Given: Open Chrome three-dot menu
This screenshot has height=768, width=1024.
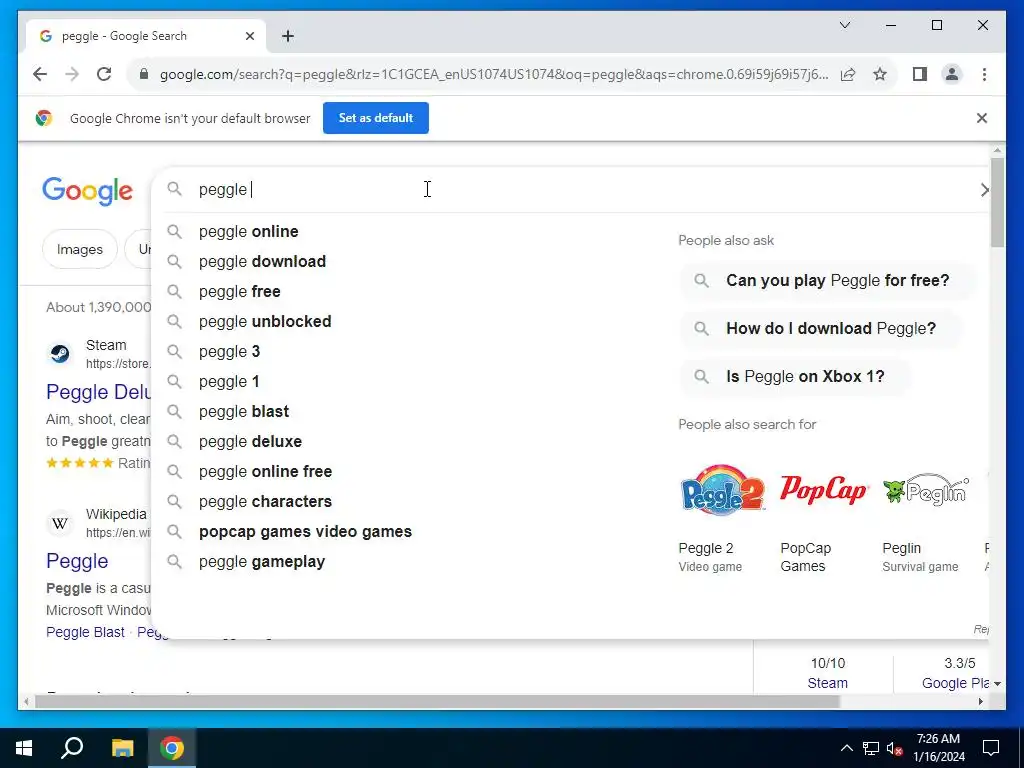Looking at the screenshot, I should 984,74.
